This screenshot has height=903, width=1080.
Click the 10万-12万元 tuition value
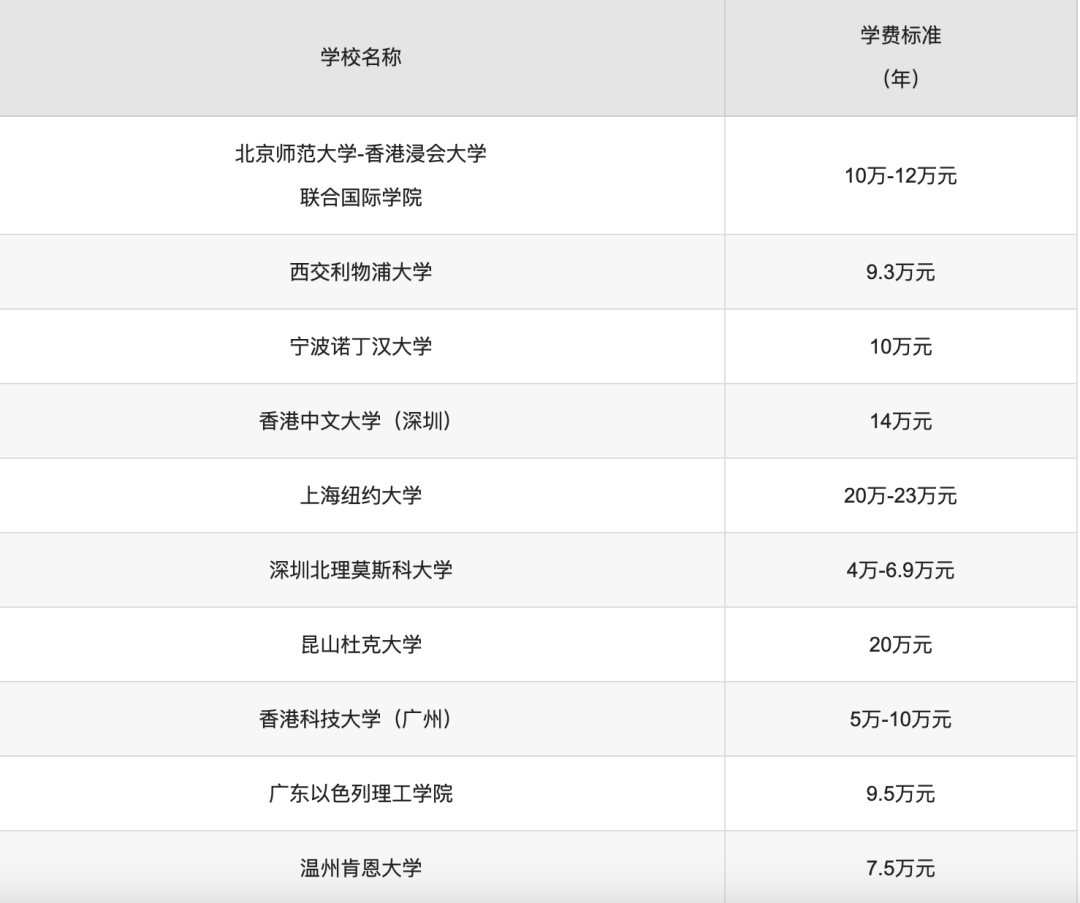(x=900, y=176)
